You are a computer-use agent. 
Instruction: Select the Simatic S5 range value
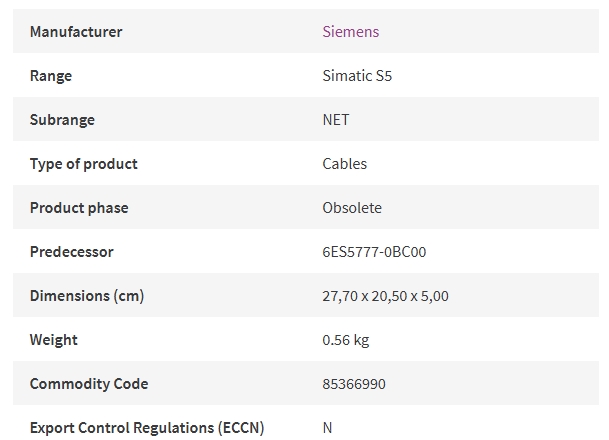(x=357, y=76)
